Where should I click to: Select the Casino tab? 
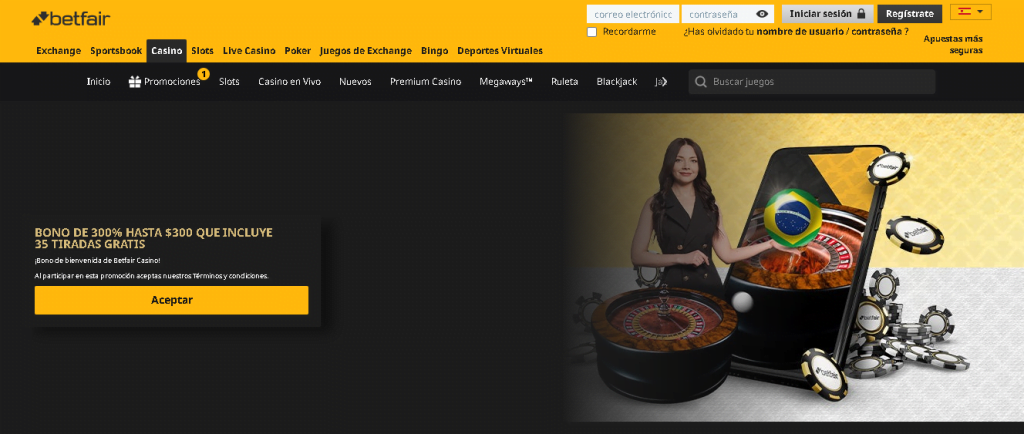pos(167,51)
